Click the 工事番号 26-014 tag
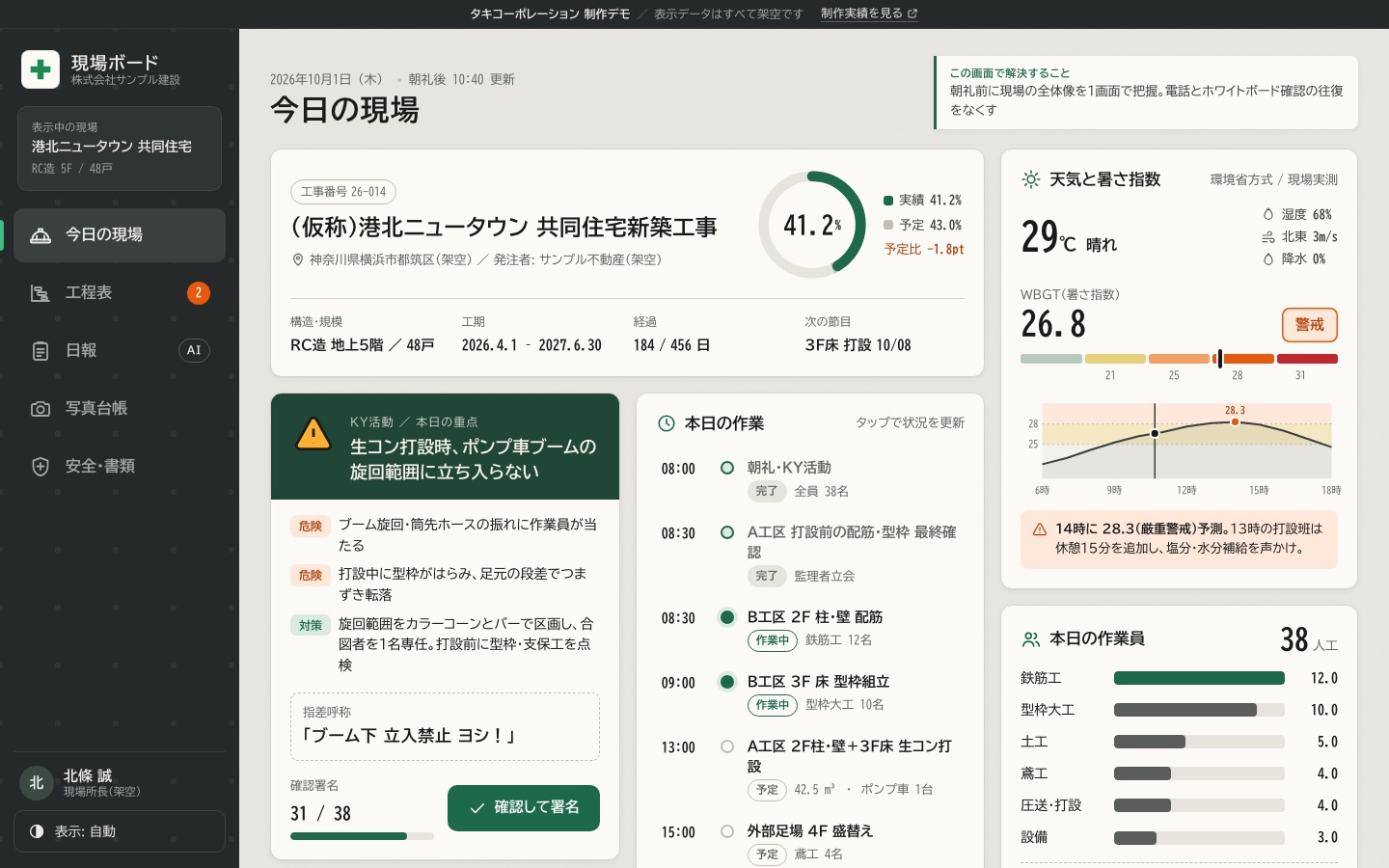 coord(343,192)
